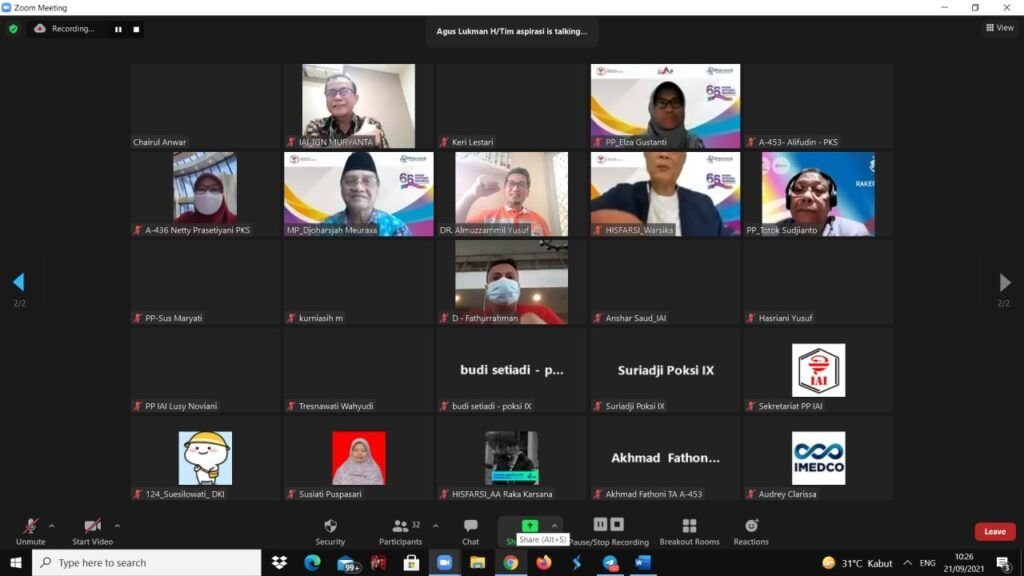This screenshot has width=1024, height=576.
Task: Open Breakout Rooms
Action: (689, 531)
